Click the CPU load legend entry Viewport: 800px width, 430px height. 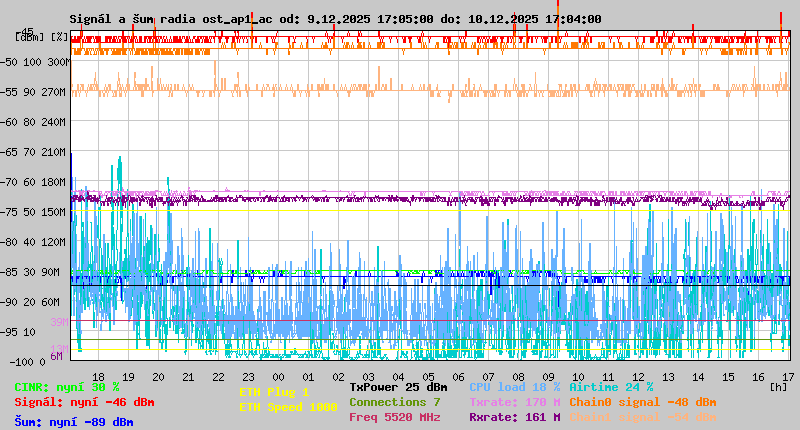click(x=514, y=387)
